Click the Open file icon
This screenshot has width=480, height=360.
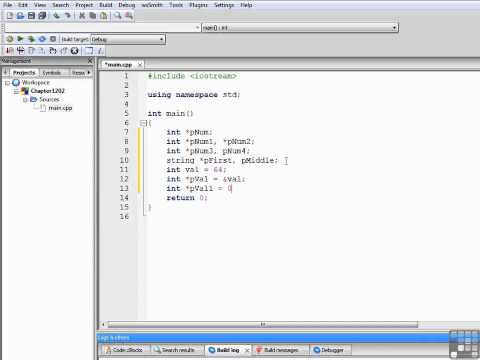(21, 16)
